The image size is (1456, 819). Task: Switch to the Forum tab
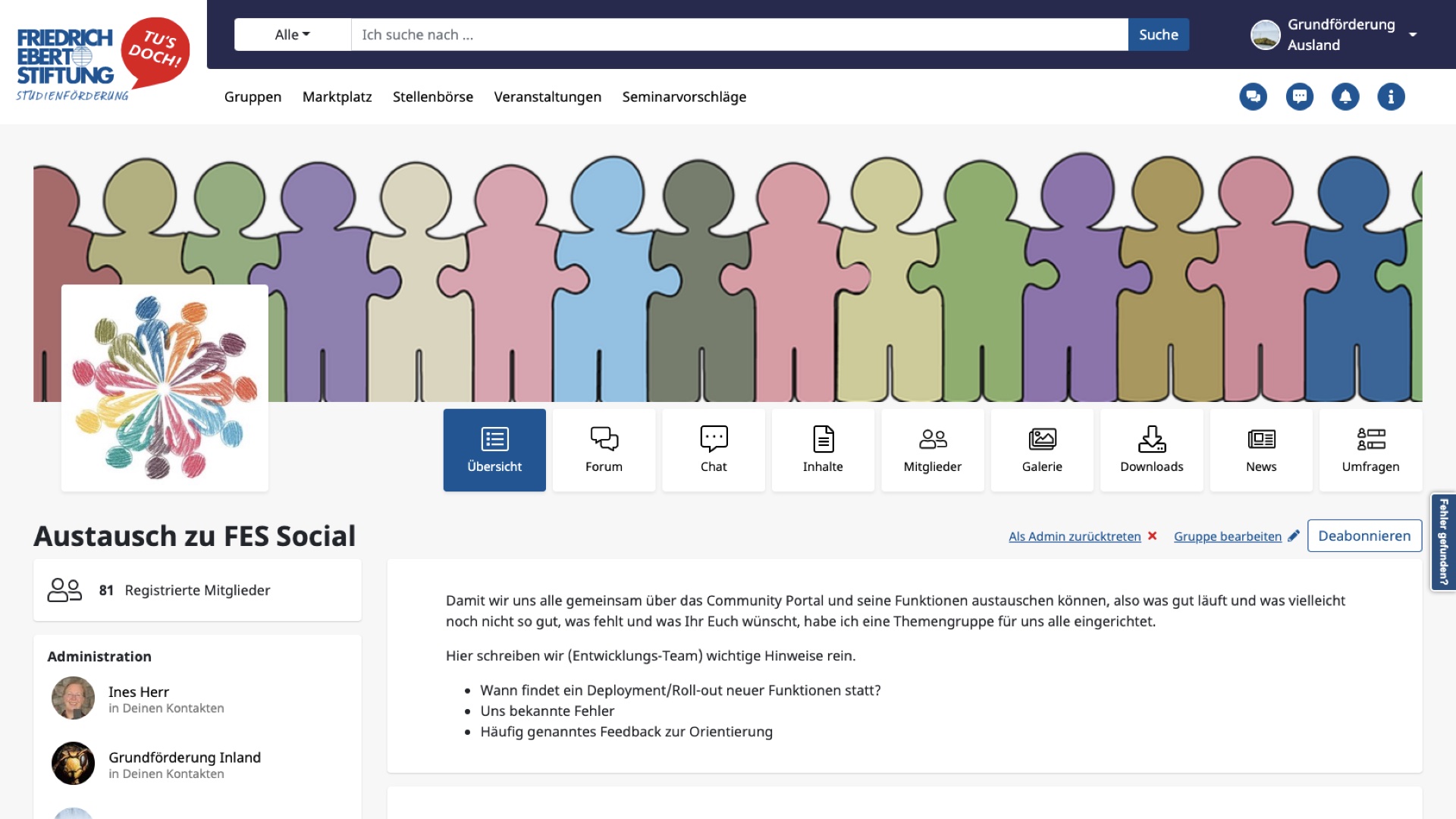604,450
